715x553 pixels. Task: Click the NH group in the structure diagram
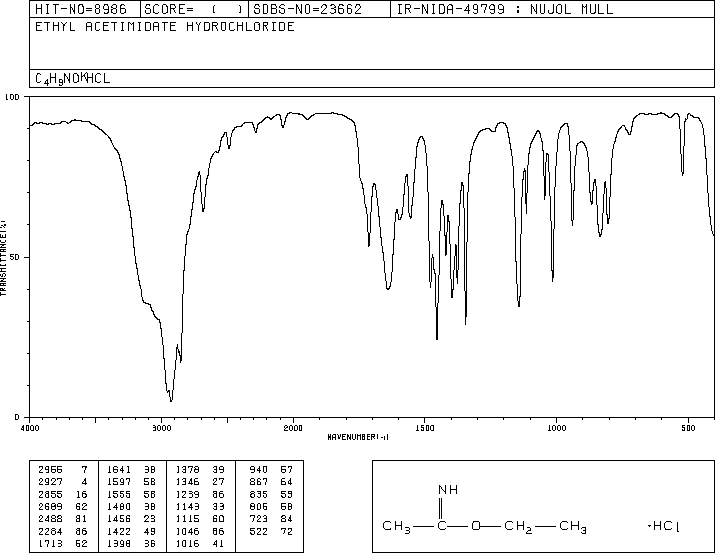click(448, 489)
